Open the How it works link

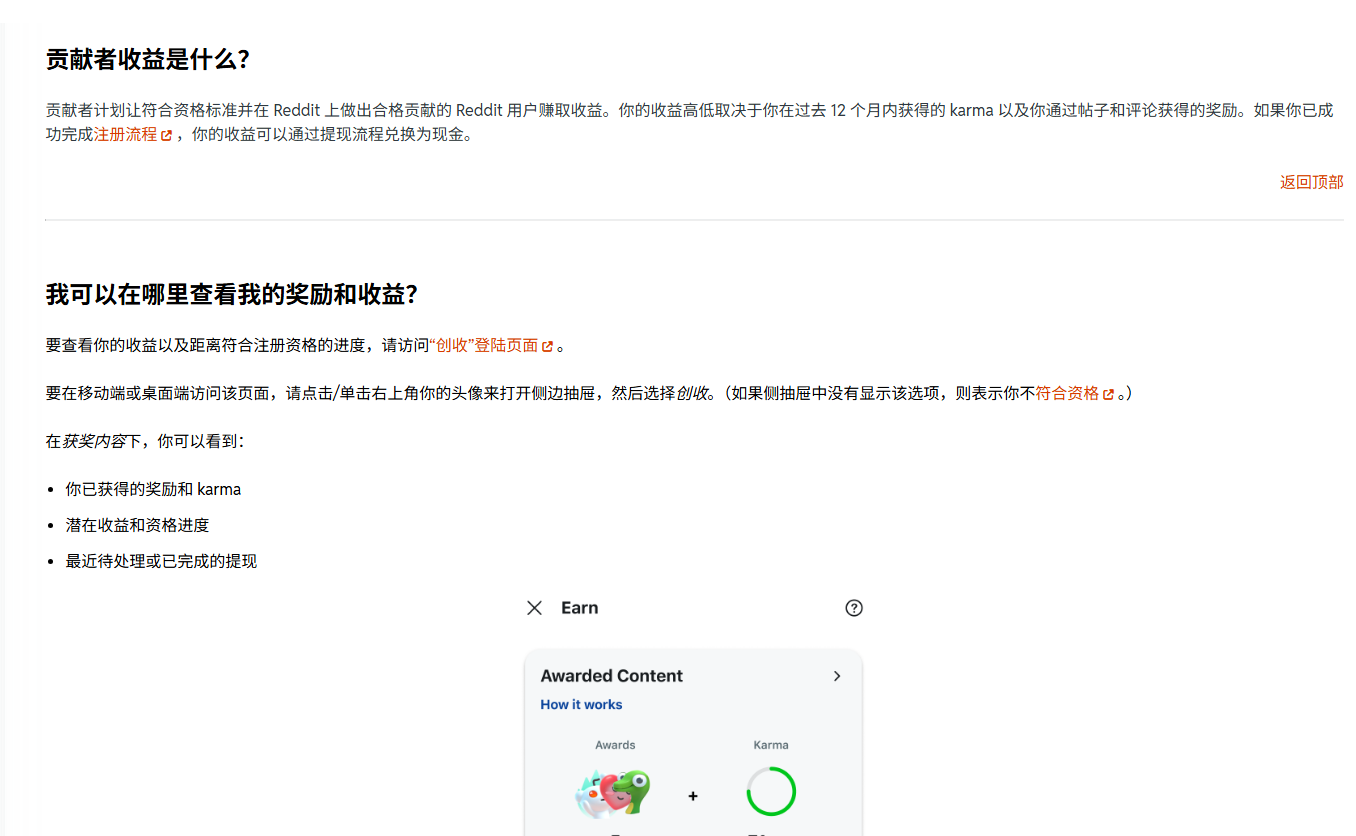581,704
